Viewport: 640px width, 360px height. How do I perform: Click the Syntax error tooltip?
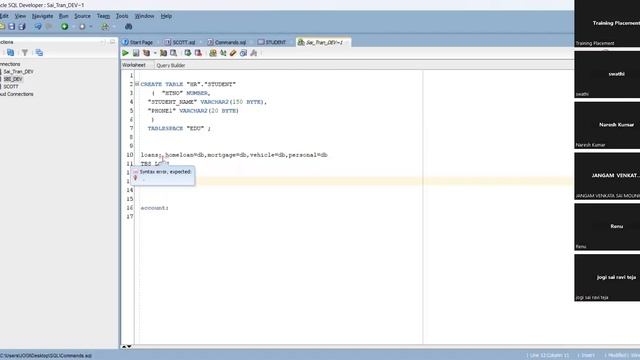[x=163, y=176]
